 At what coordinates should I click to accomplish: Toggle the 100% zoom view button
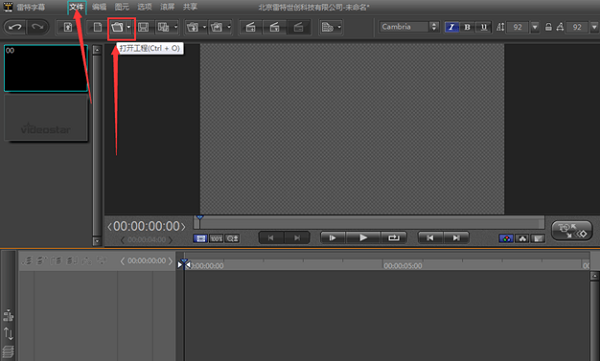(x=216, y=238)
